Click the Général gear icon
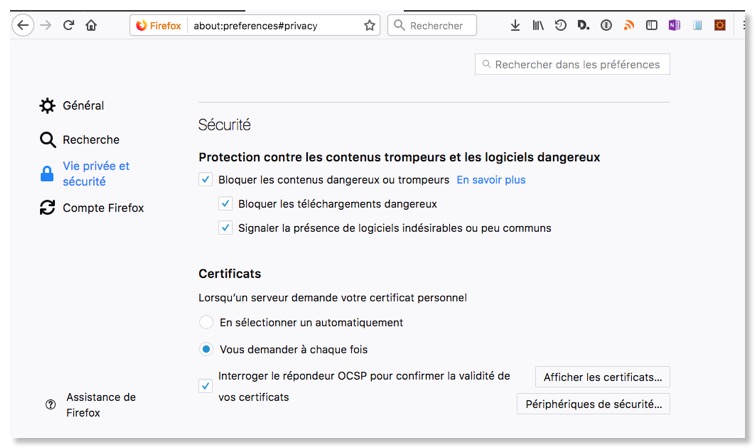The width and height of the screenshot is (755, 448). click(47, 105)
